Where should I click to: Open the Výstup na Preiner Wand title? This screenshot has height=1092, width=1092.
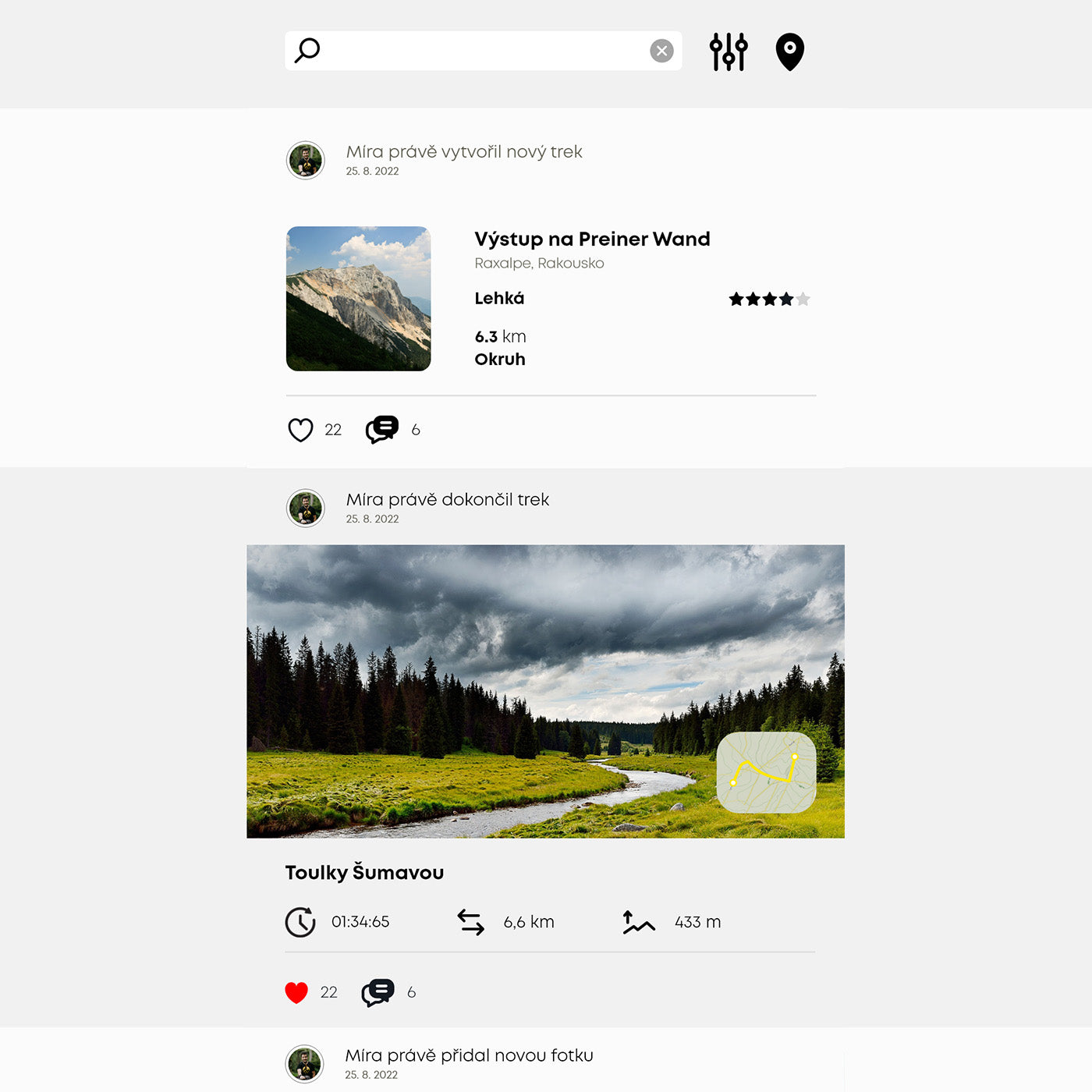592,239
